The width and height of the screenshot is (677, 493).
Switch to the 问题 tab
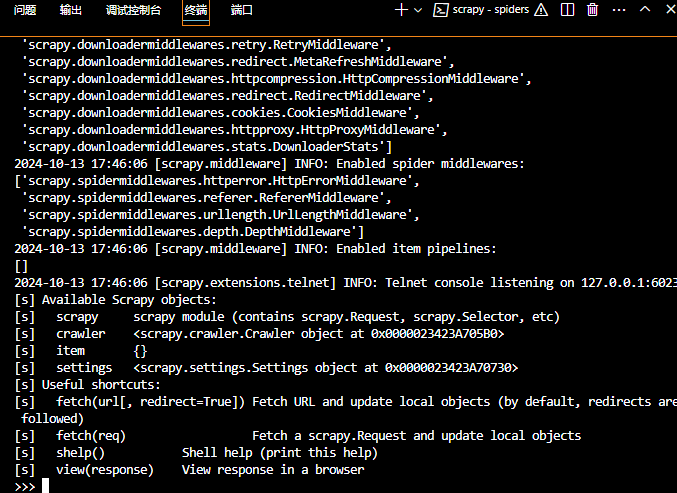coord(25,10)
